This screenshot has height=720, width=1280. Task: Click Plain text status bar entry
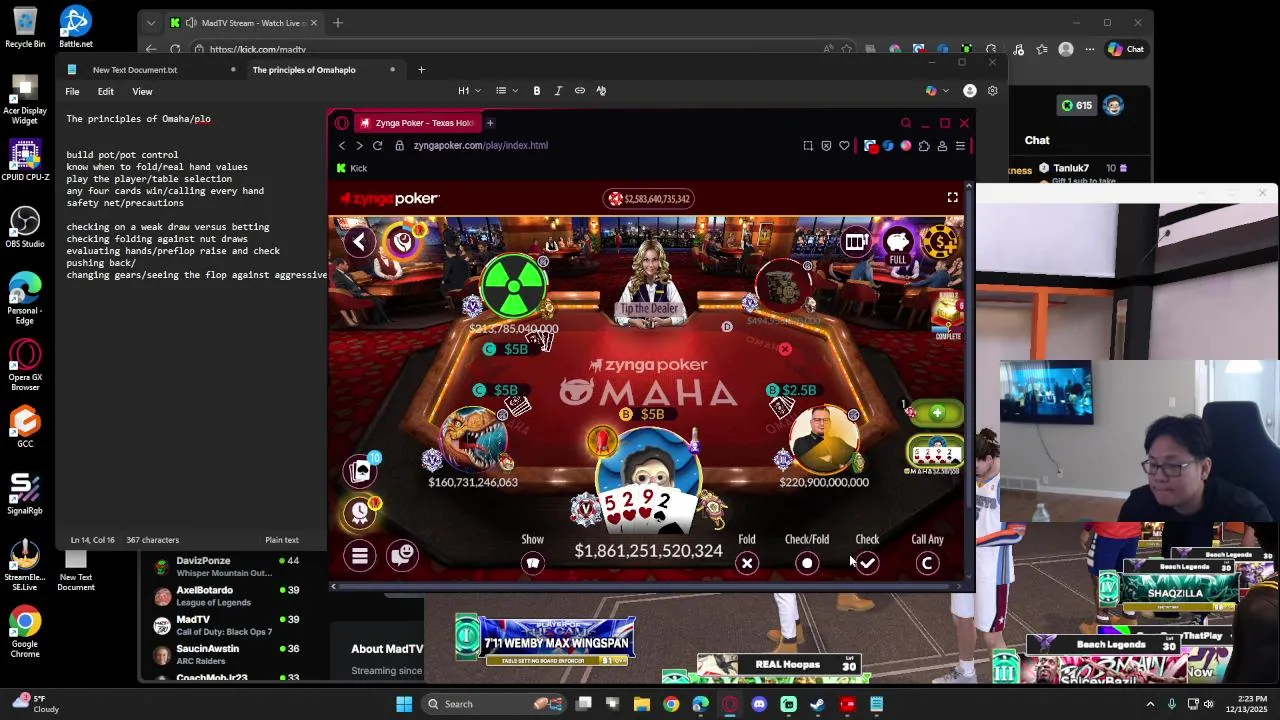pyautogui.click(x=281, y=540)
